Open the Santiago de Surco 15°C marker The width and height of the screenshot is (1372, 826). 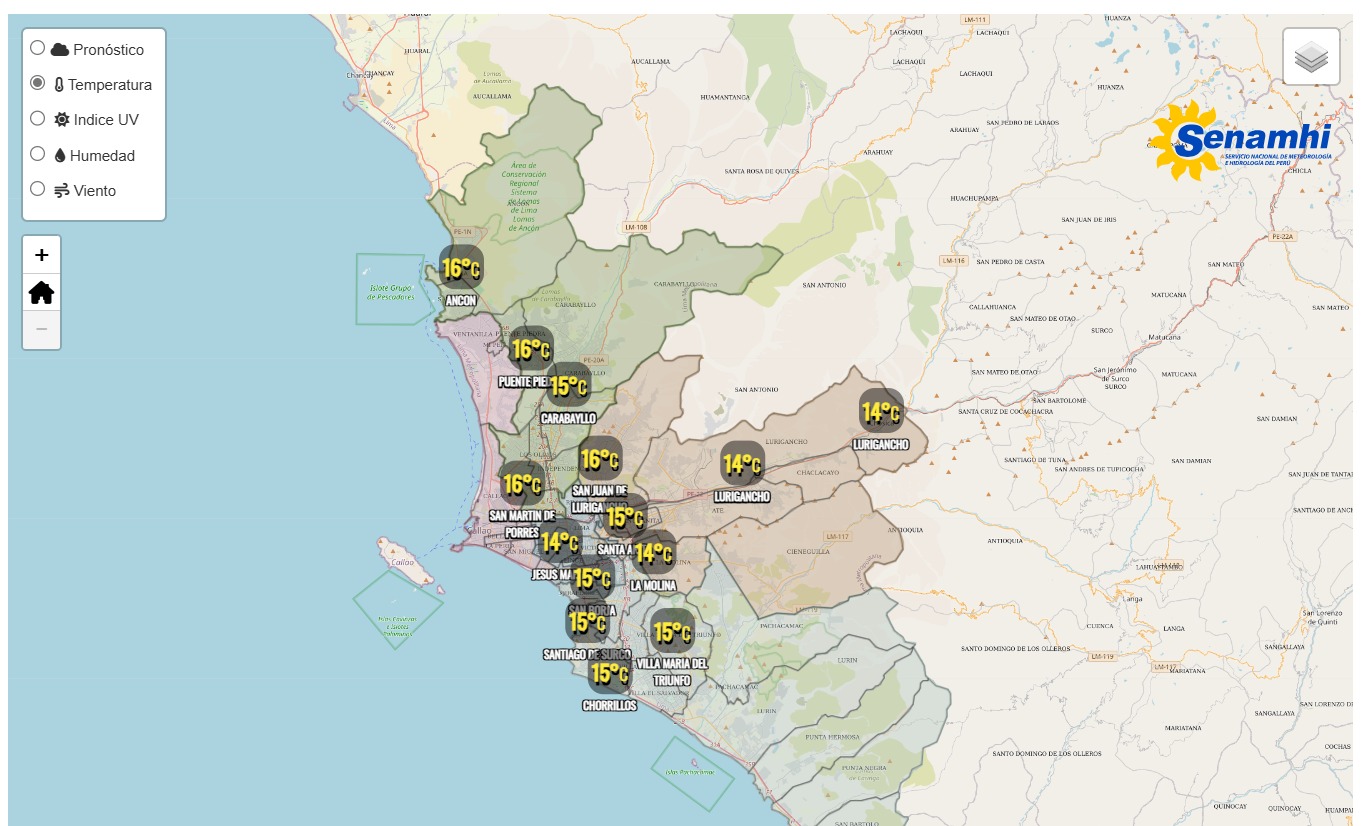pyautogui.click(x=587, y=622)
